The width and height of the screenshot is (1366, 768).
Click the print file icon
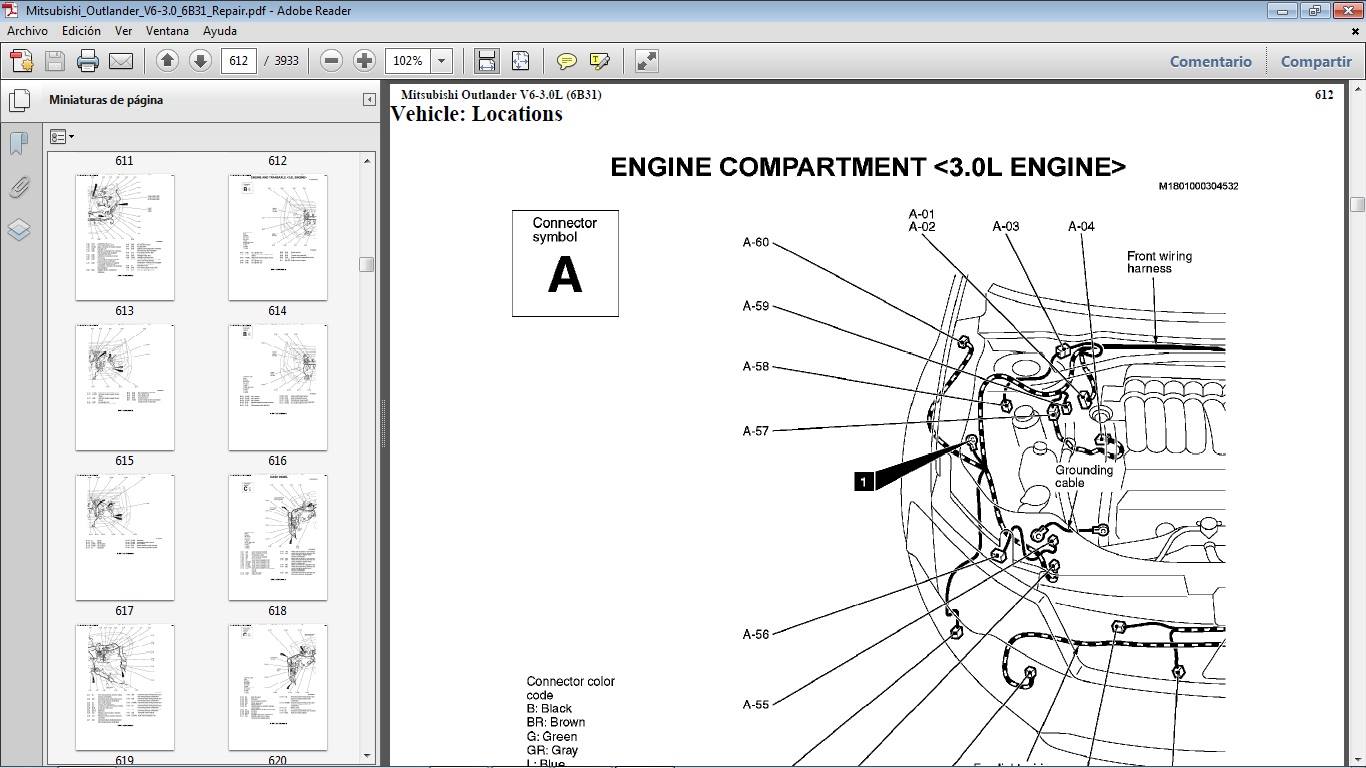[88, 61]
